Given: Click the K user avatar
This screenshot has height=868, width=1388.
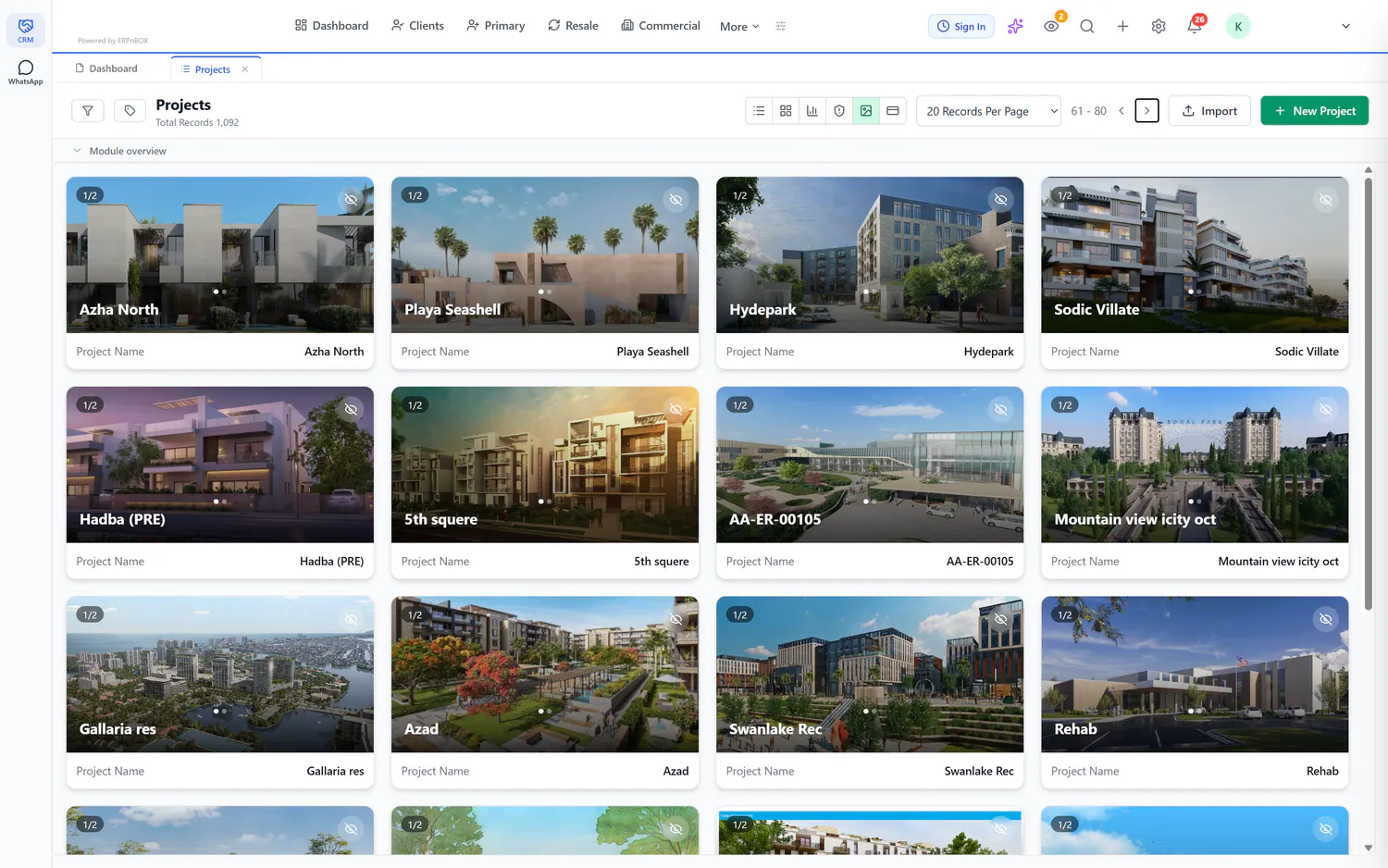Looking at the screenshot, I should [1238, 26].
